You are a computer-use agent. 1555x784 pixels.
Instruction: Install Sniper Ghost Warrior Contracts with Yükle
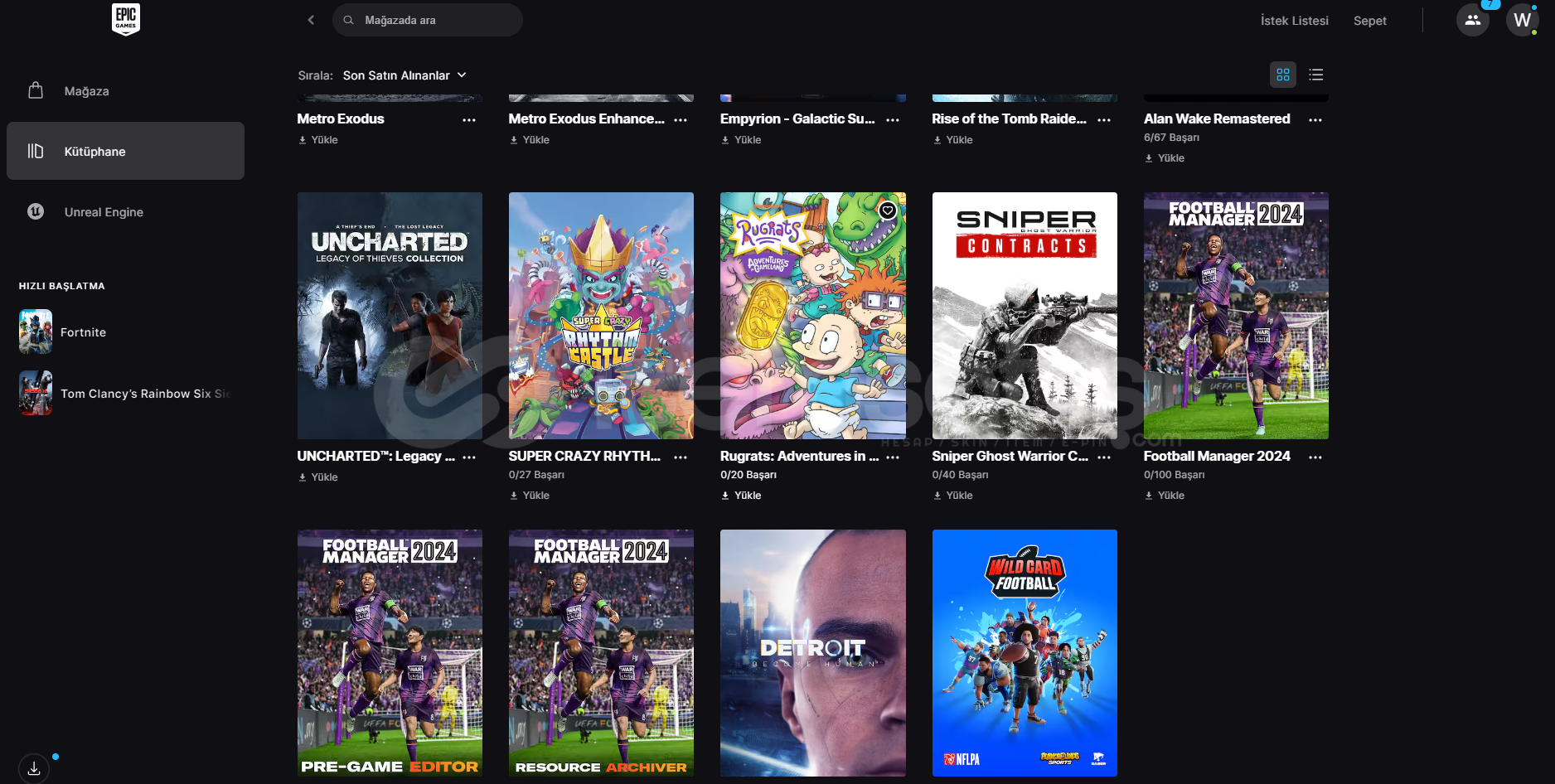[953, 496]
